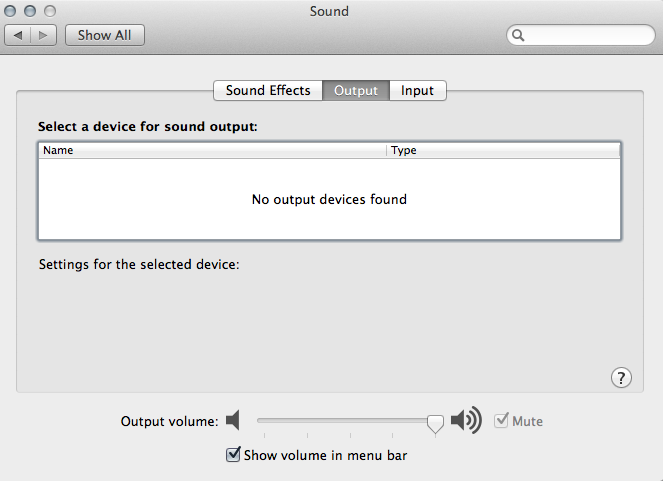Open the Input tab

417,90
